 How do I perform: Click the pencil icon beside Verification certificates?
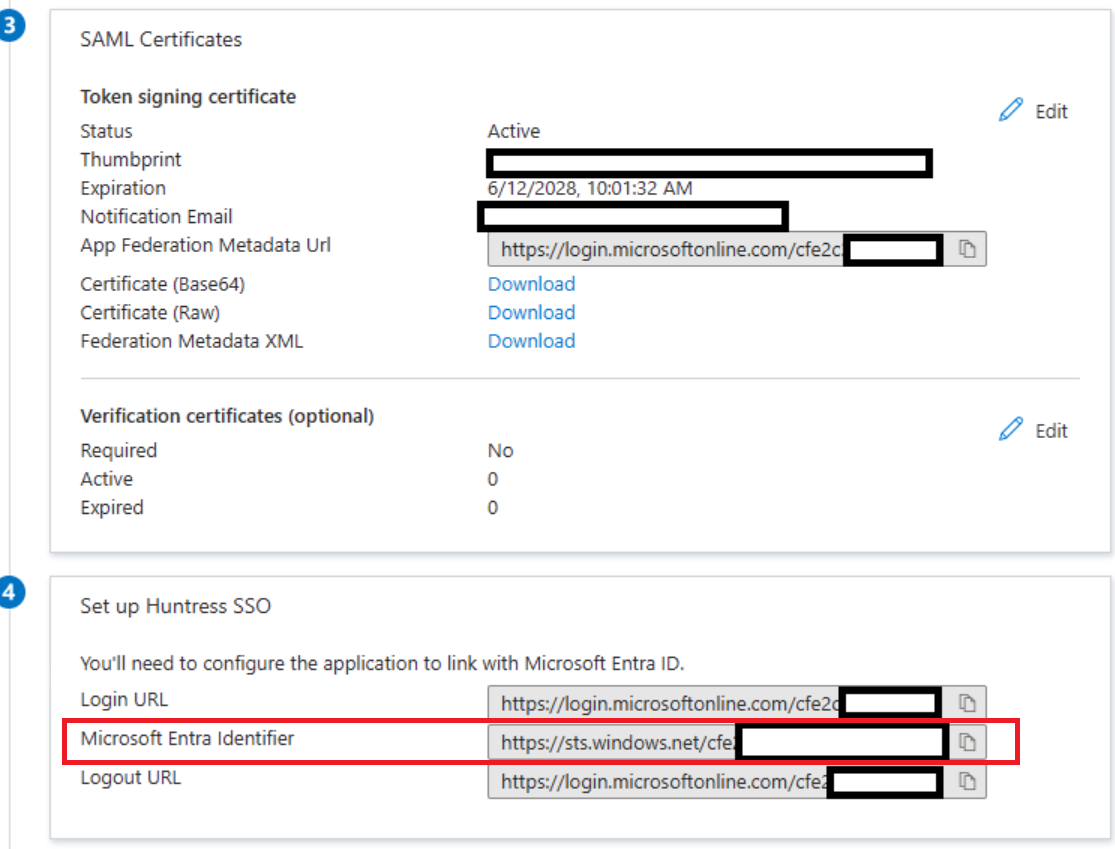pyautogui.click(x=1012, y=430)
